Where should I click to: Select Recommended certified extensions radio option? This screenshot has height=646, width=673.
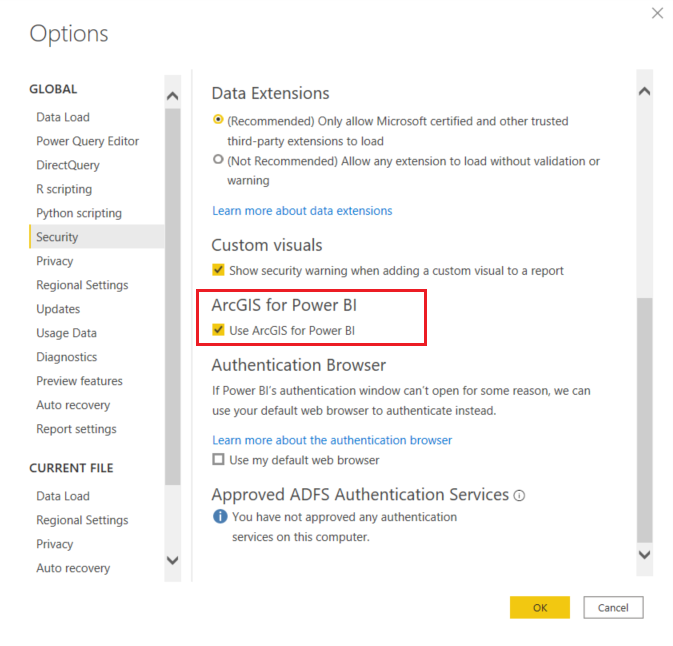(x=218, y=120)
